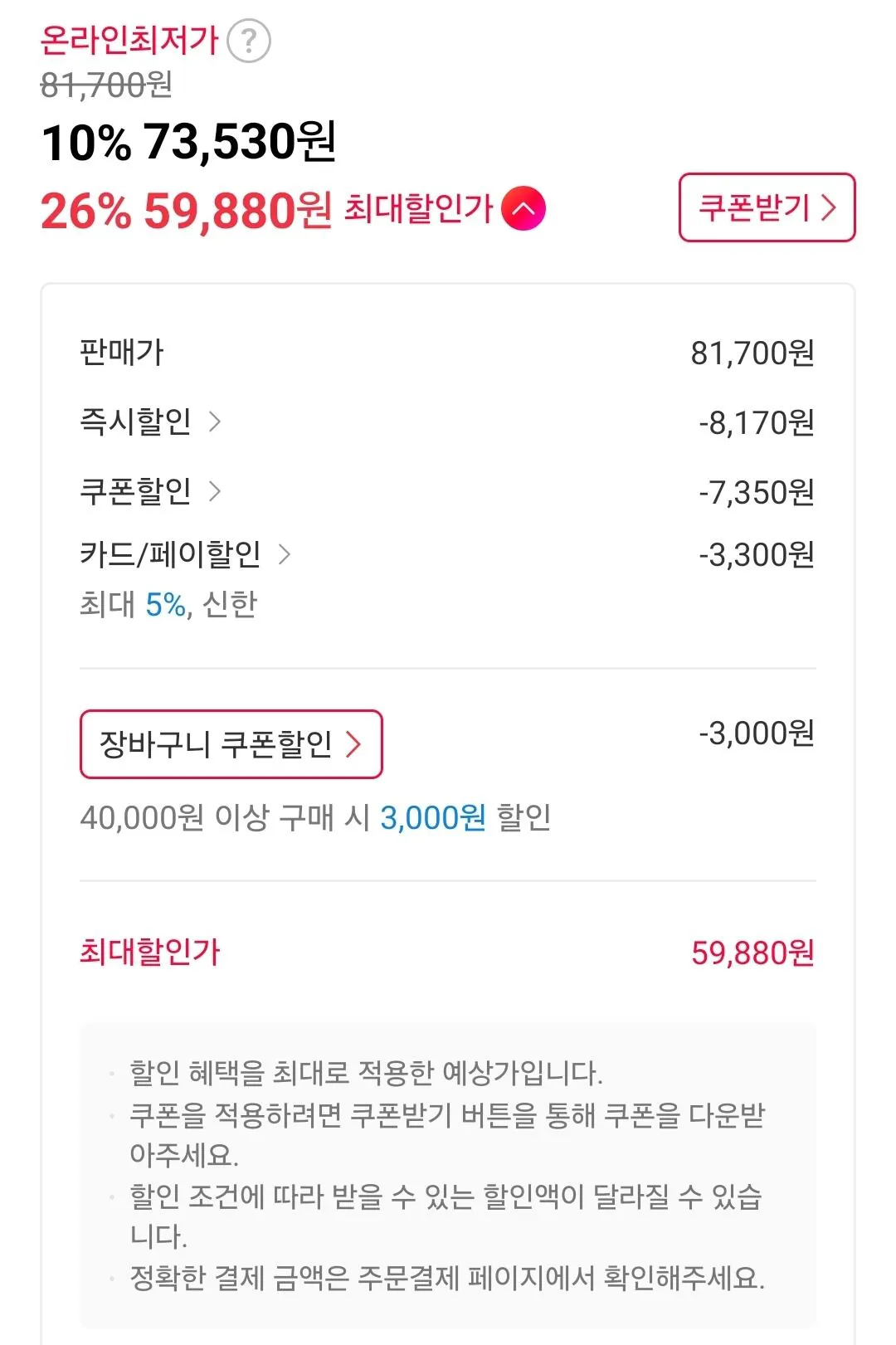Click the 26% 59,880원 maximum discount price
This screenshot has width=896, height=1345.
[187, 211]
